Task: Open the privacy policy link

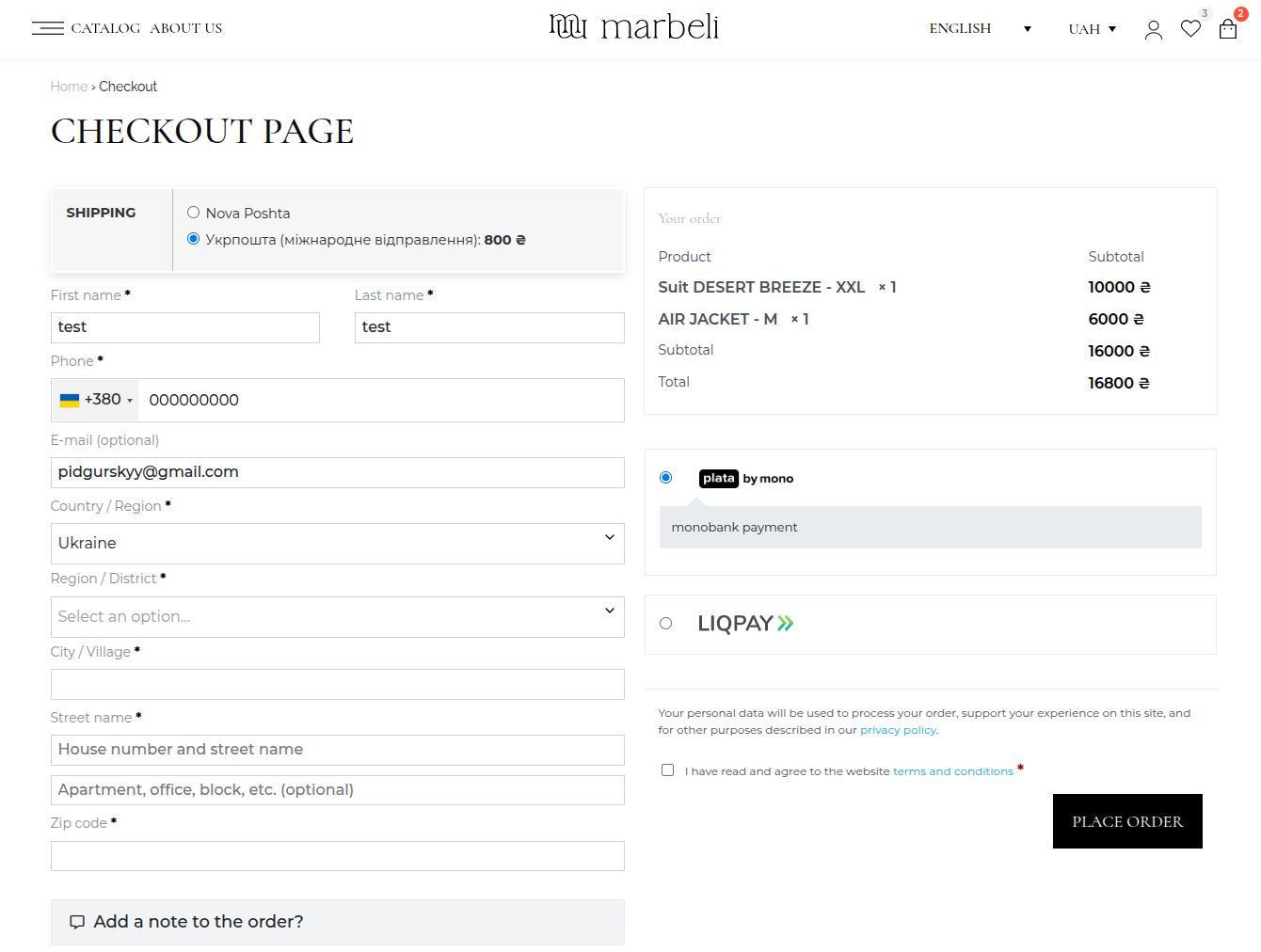Action: [x=898, y=730]
